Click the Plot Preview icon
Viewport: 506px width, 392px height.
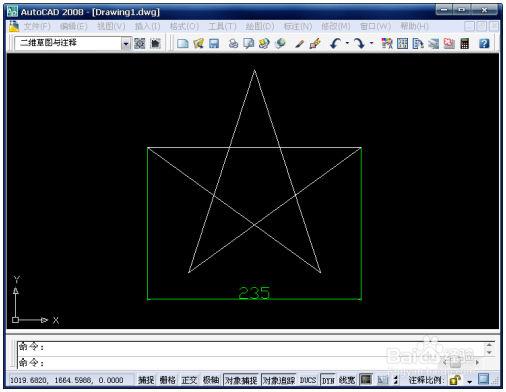click(x=249, y=43)
